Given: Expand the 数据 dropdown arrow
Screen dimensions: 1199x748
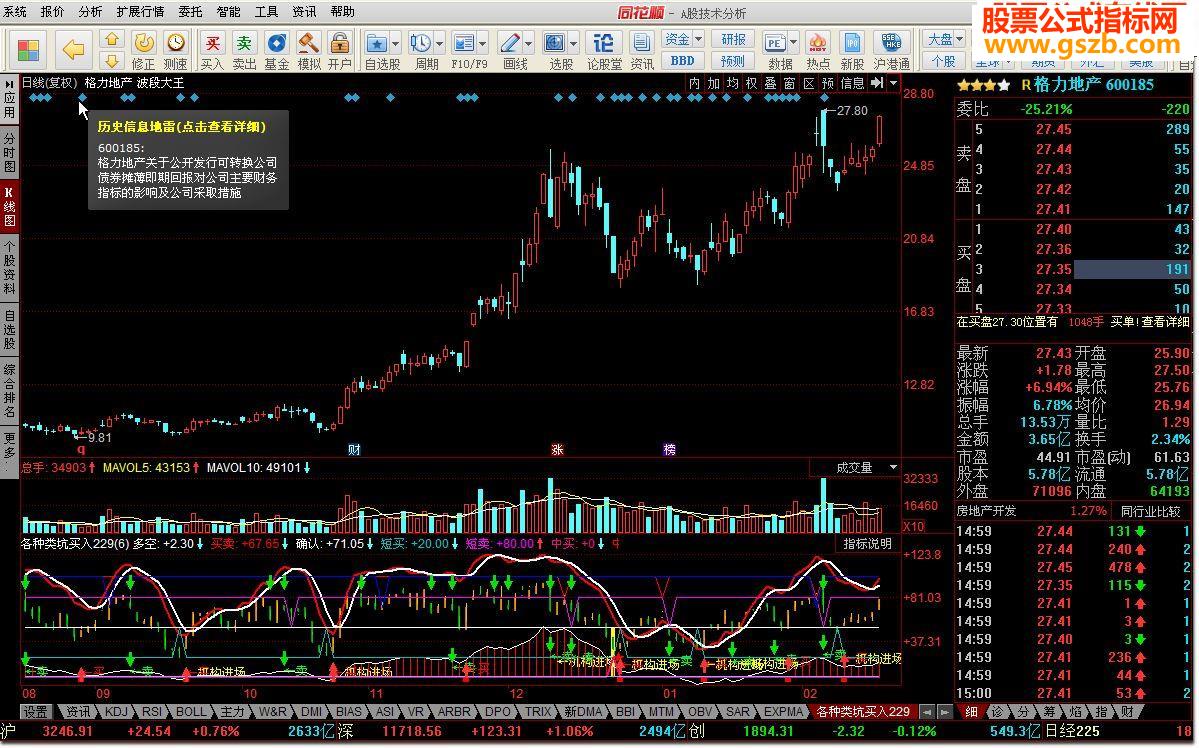Looking at the screenshot, I should tap(794, 43).
